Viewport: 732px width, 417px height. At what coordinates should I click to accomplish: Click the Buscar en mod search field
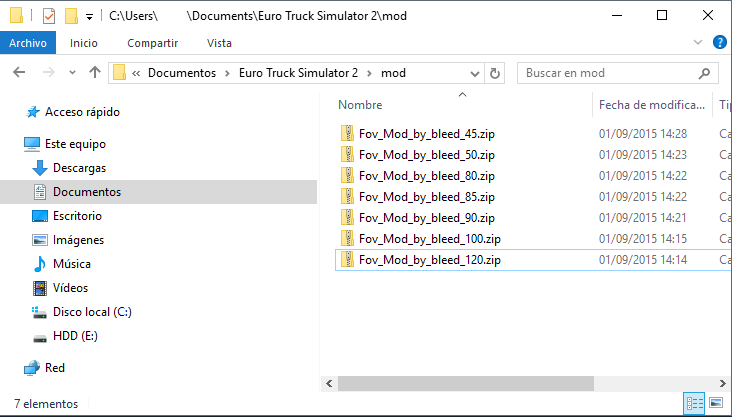pyautogui.click(x=610, y=73)
